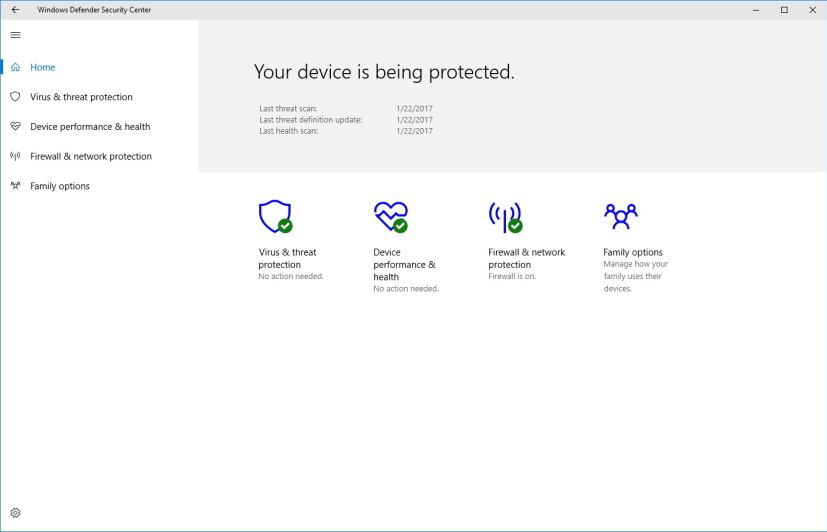The image size is (827, 532).
Task: Select the Firewall & network protection antenna tile icon
Action: tap(504, 216)
